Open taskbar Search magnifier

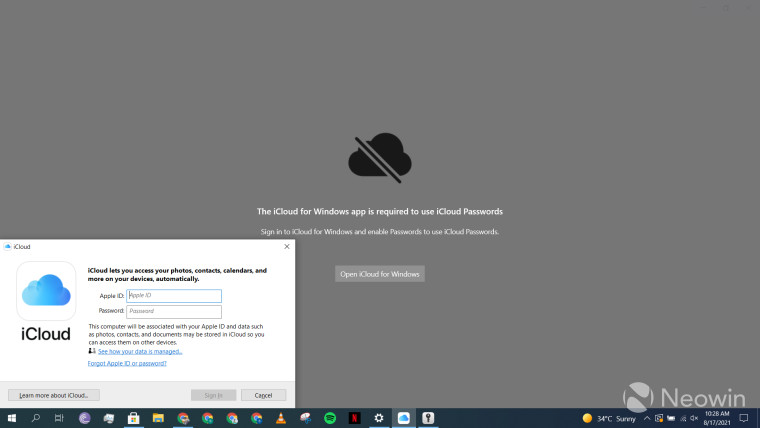[x=35, y=418]
